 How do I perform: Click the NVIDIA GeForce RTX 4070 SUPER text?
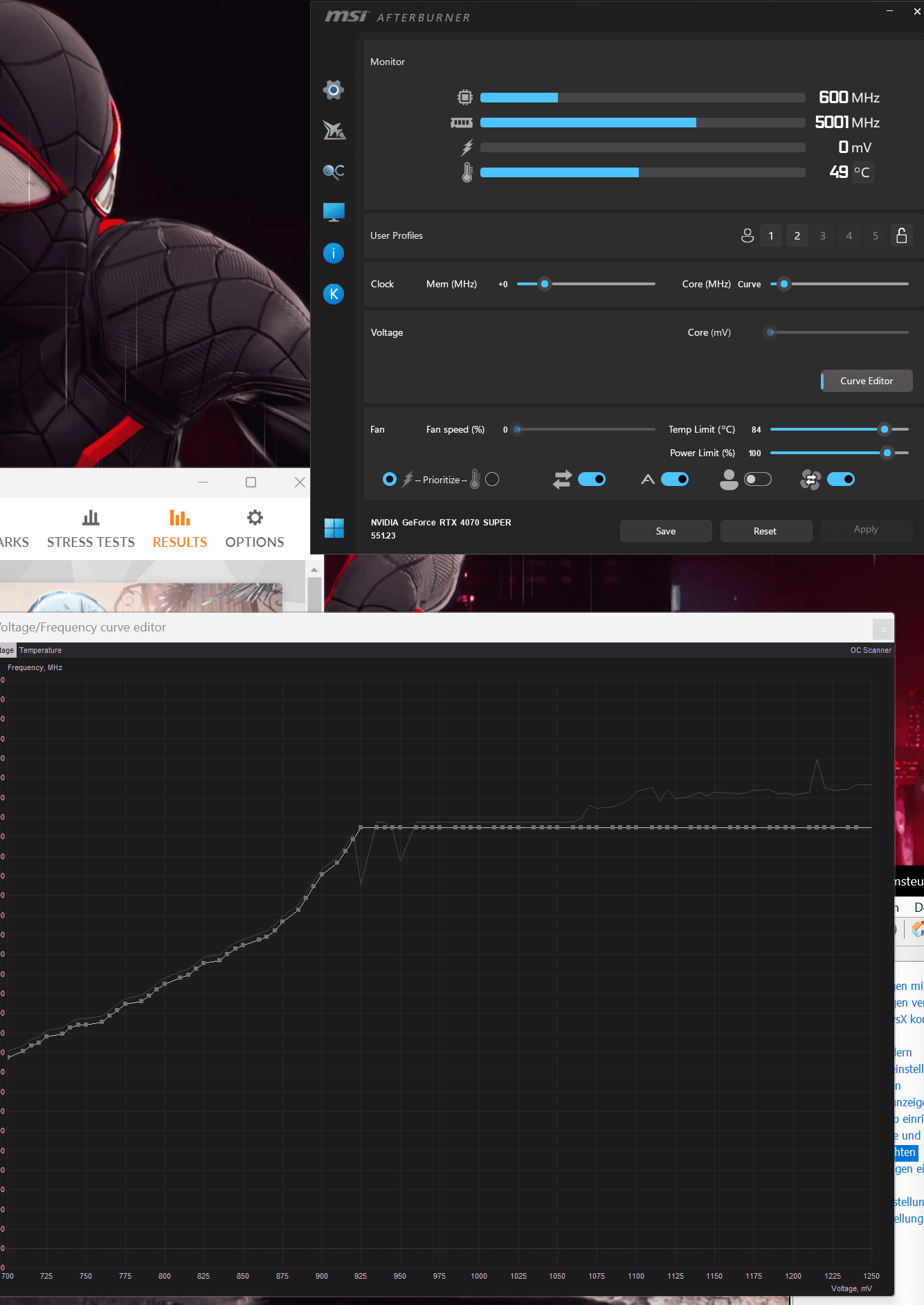tap(441, 523)
